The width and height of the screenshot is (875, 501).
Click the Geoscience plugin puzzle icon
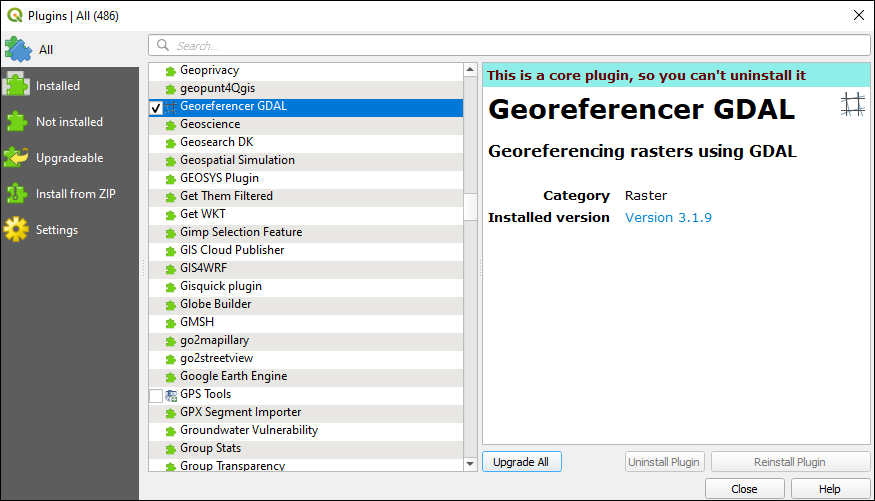coord(171,126)
